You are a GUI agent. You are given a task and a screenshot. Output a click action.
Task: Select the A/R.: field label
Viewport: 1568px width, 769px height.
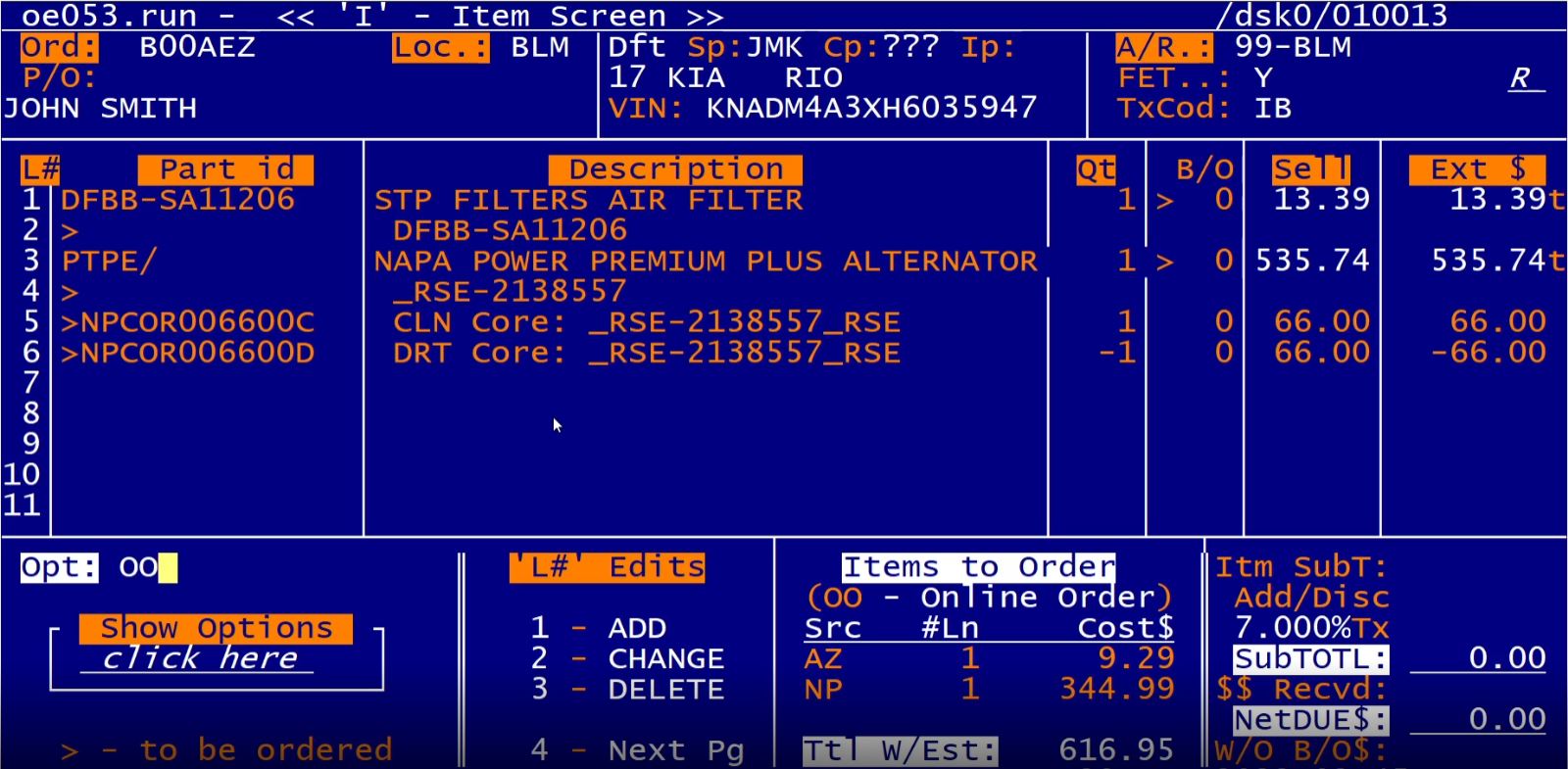click(x=1163, y=47)
